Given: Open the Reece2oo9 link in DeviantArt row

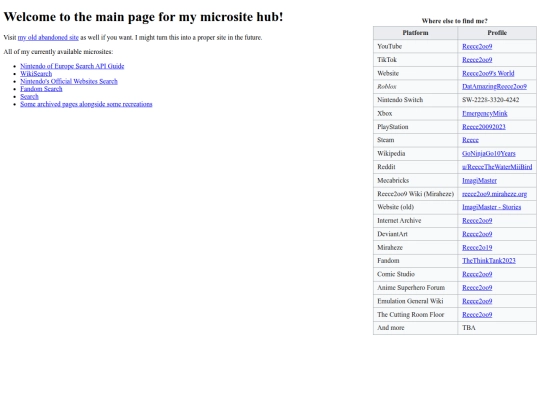Looking at the screenshot, I should pyautogui.click(x=477, y=234).
